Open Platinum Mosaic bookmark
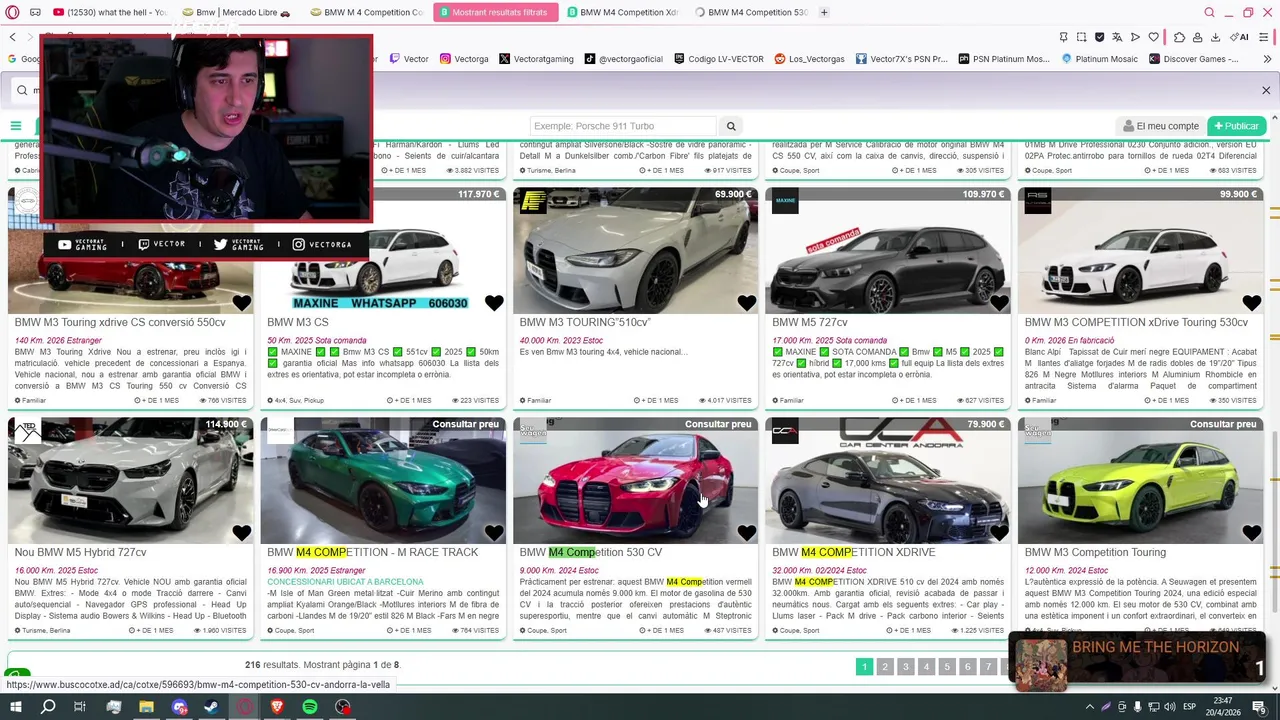Viewport: 1280px width, 720px height. [1099, 59]
